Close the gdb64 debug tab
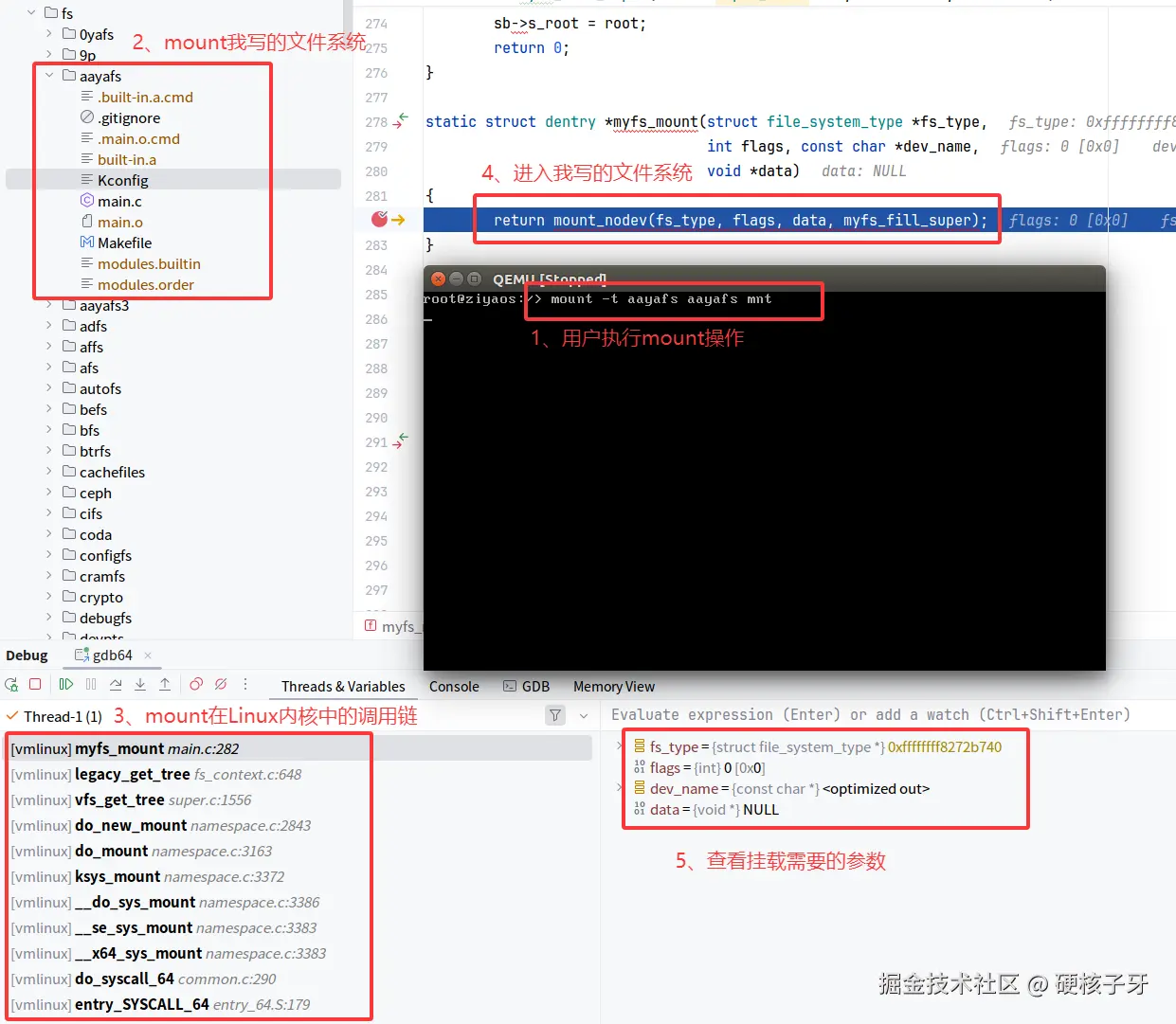Screen dimensions: 1176x1024 coord(148,656)
